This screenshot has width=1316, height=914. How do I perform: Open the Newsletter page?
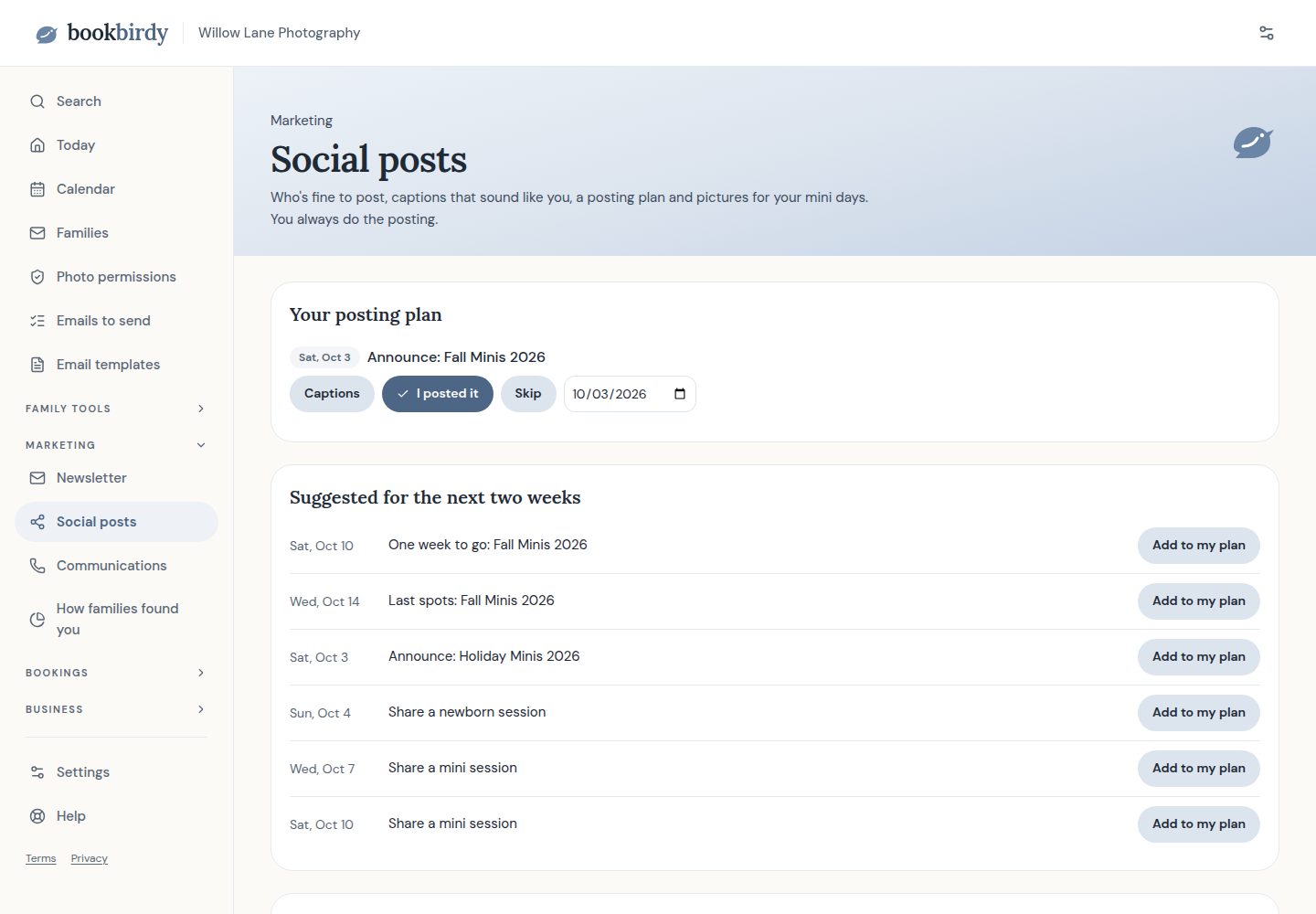pos(116,478)
